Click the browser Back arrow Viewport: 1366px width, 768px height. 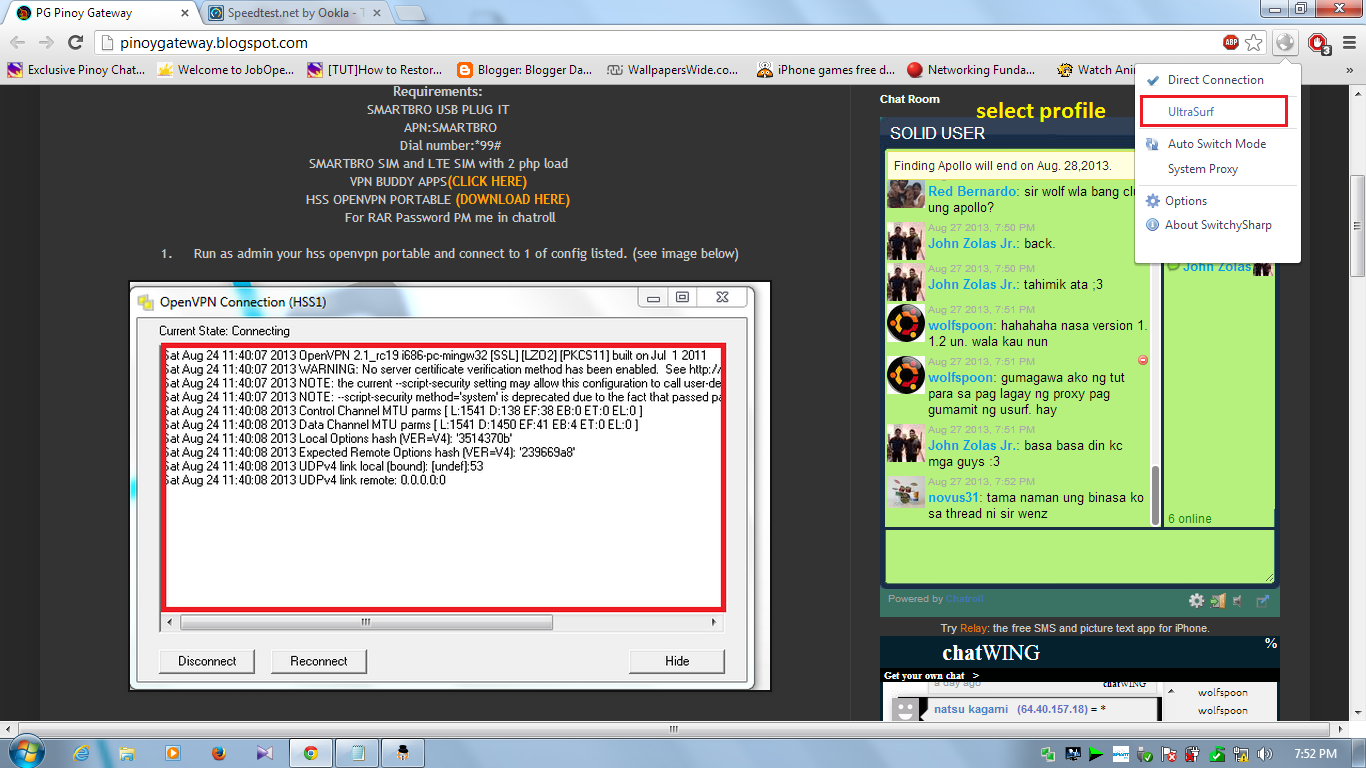tap(18, 43)
